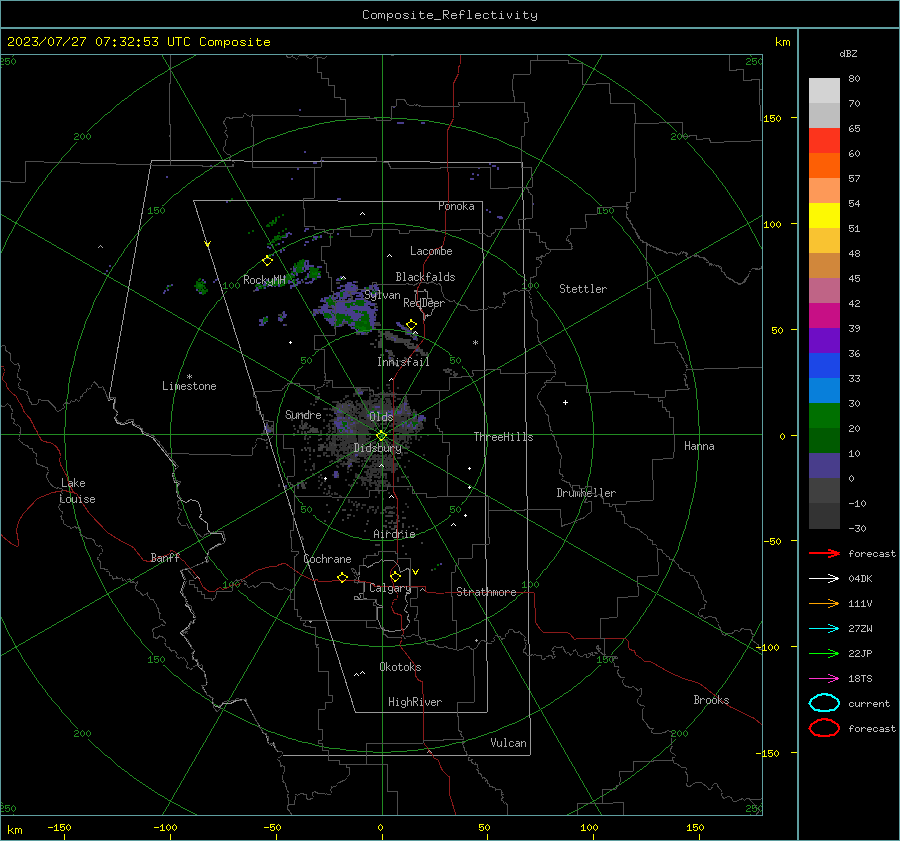The width and height of the screenshot is (900, 841).
Task: Click the Lake Louise map label
Action: click(77, 491)
